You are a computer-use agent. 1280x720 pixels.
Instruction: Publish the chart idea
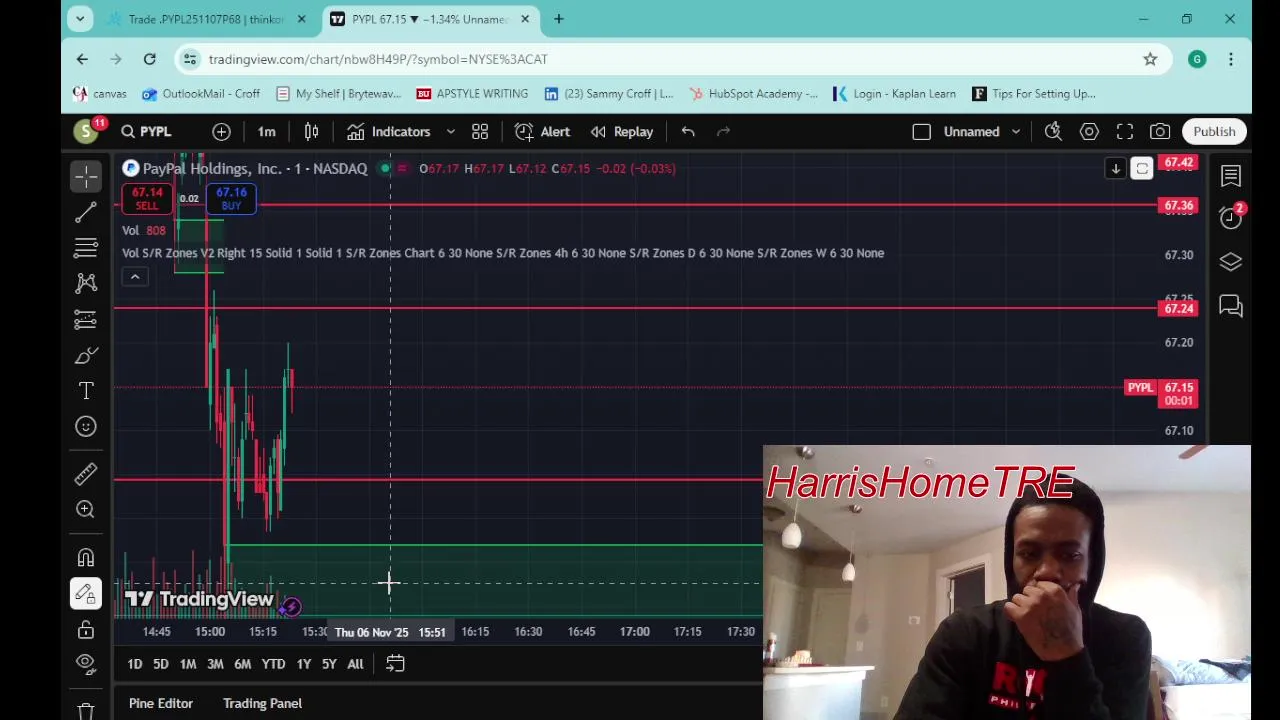[1214, 131]
